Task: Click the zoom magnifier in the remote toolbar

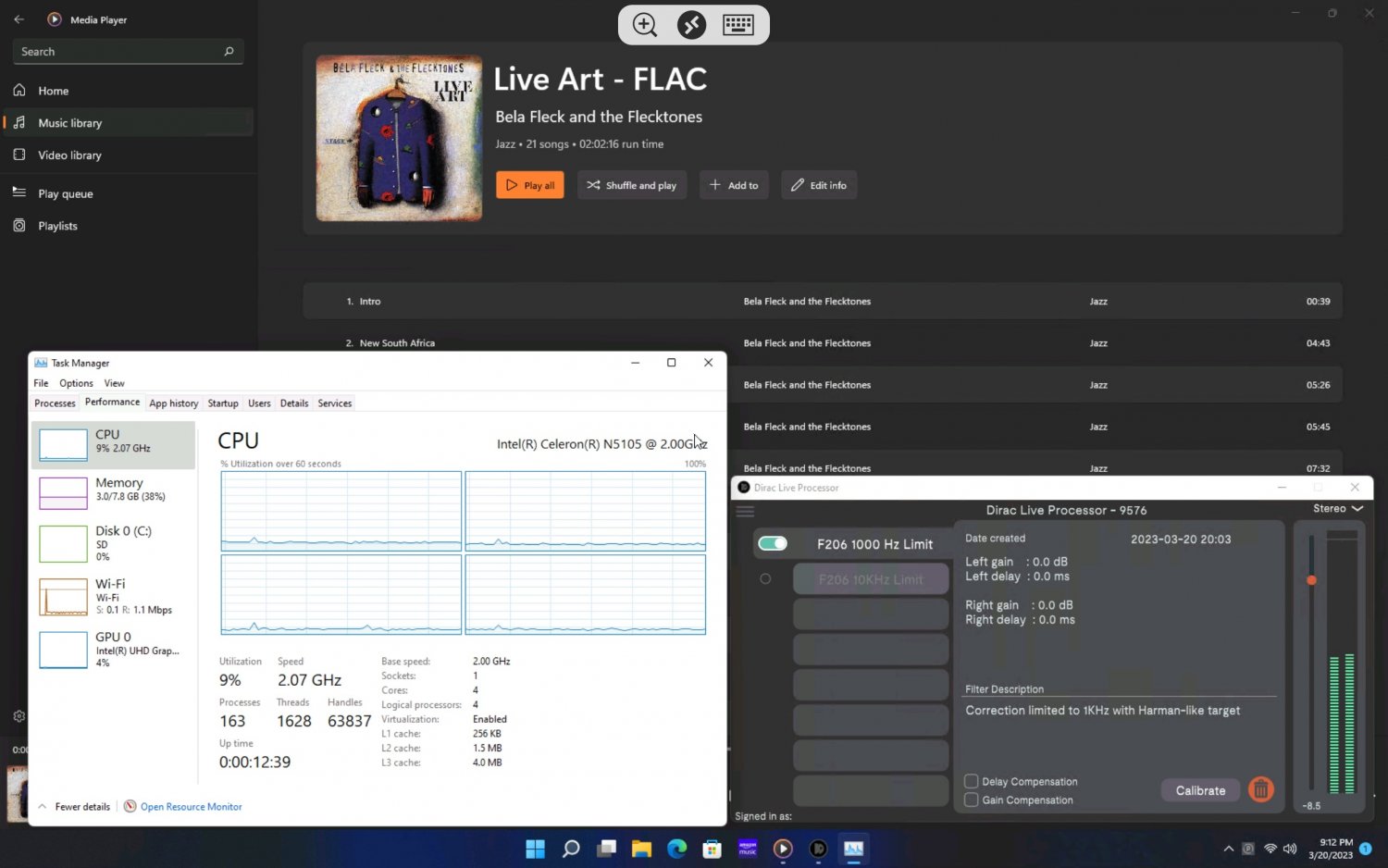Action: click(x=645, y=25)
